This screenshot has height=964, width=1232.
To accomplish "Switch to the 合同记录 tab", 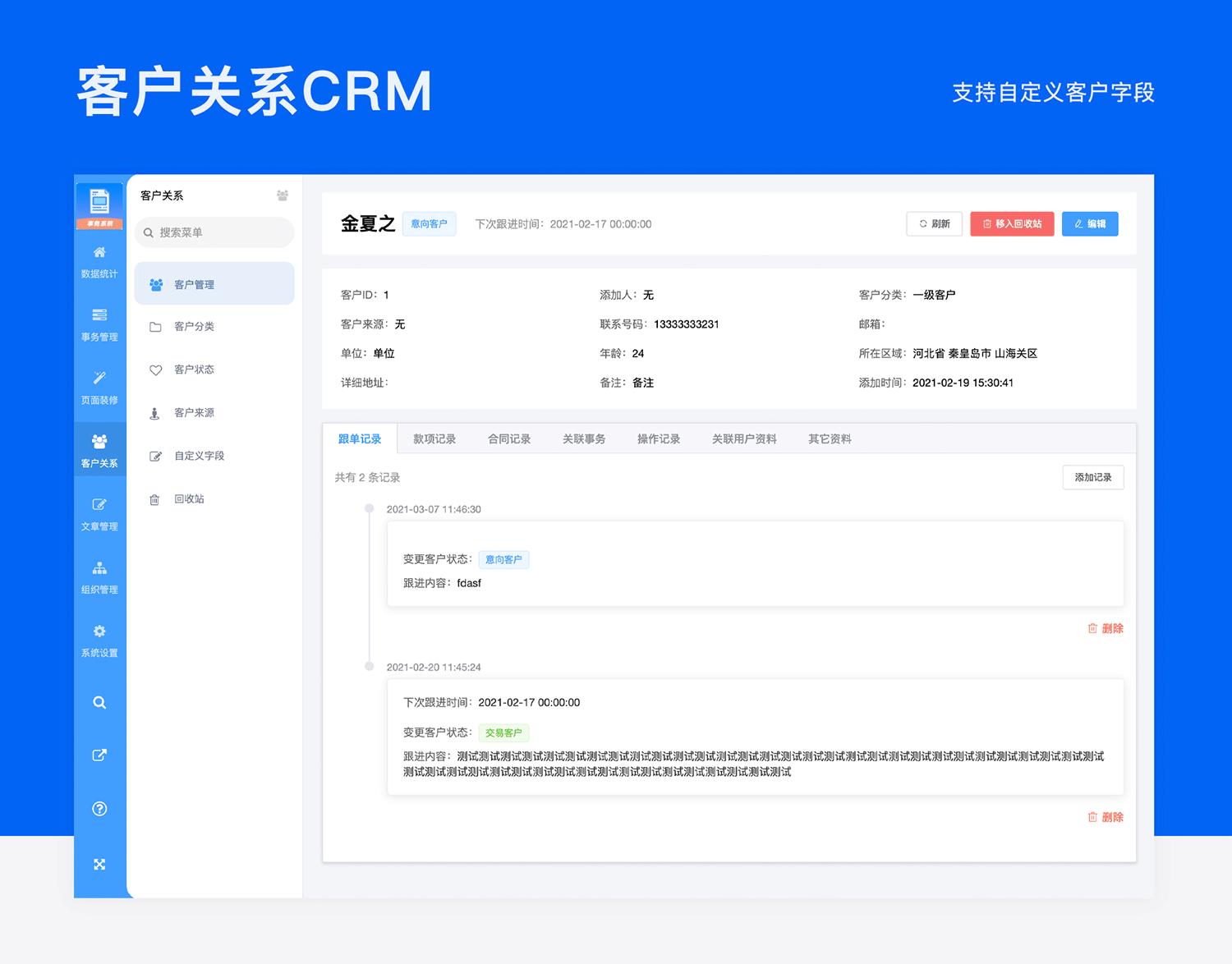I will 509,439.
